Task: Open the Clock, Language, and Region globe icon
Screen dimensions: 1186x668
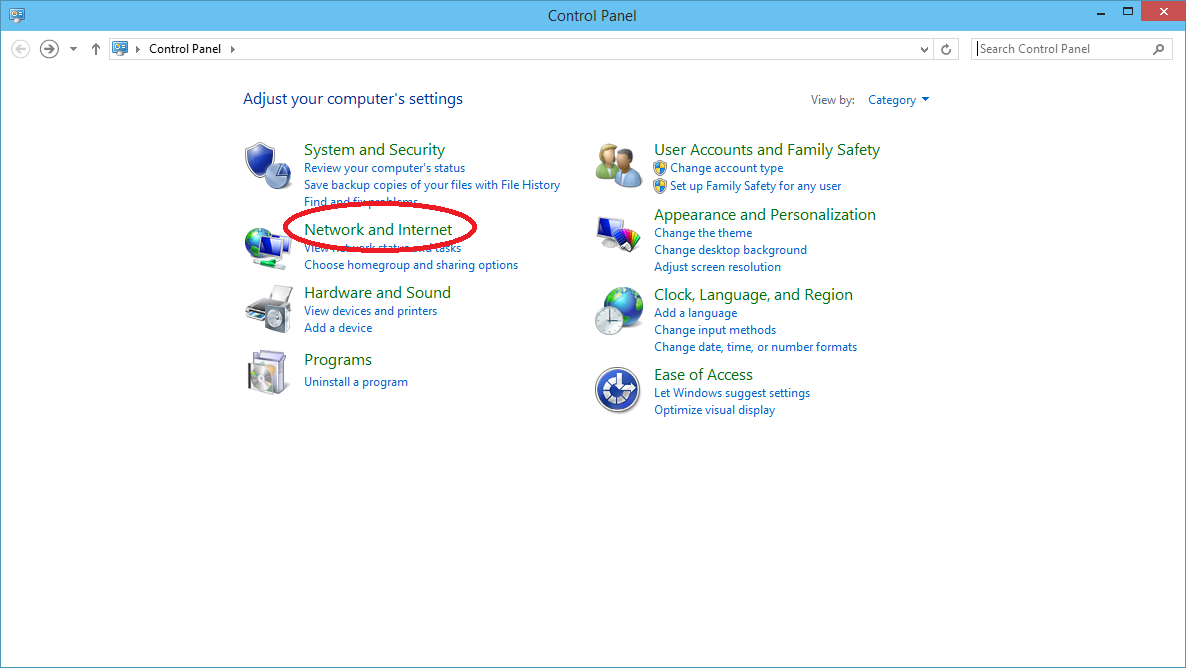Action: pos(618,310)
